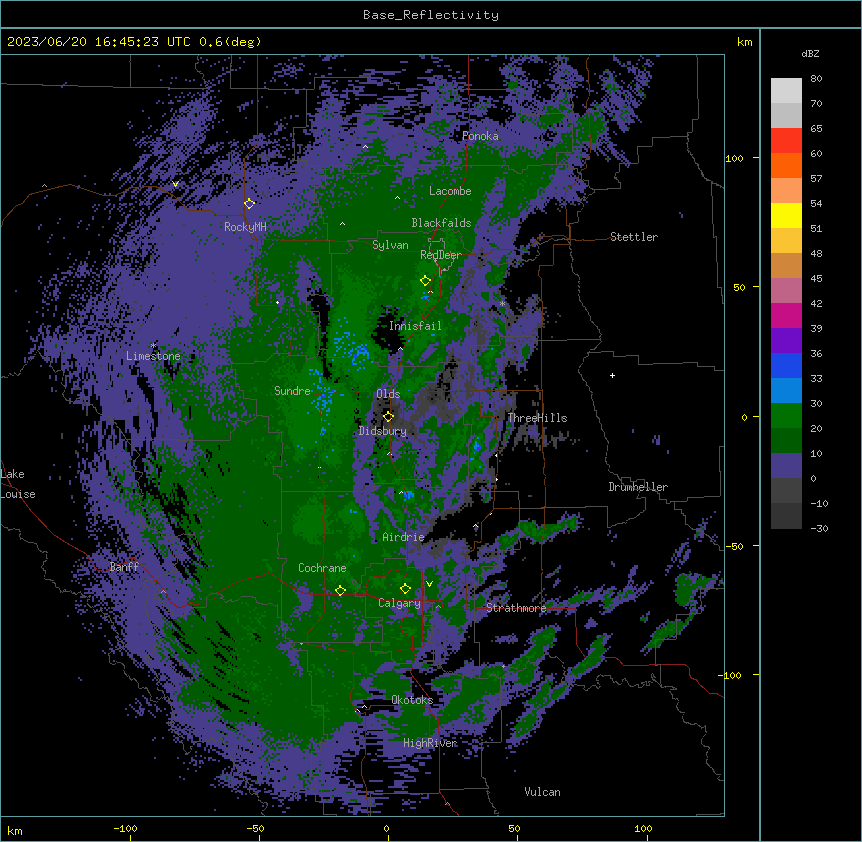Image resolution: width=862 pixels, height=842 pixels.
Task: Select the 80 dBZ white legend swatch
Action: pyautogui.click(x=786, y=90)
